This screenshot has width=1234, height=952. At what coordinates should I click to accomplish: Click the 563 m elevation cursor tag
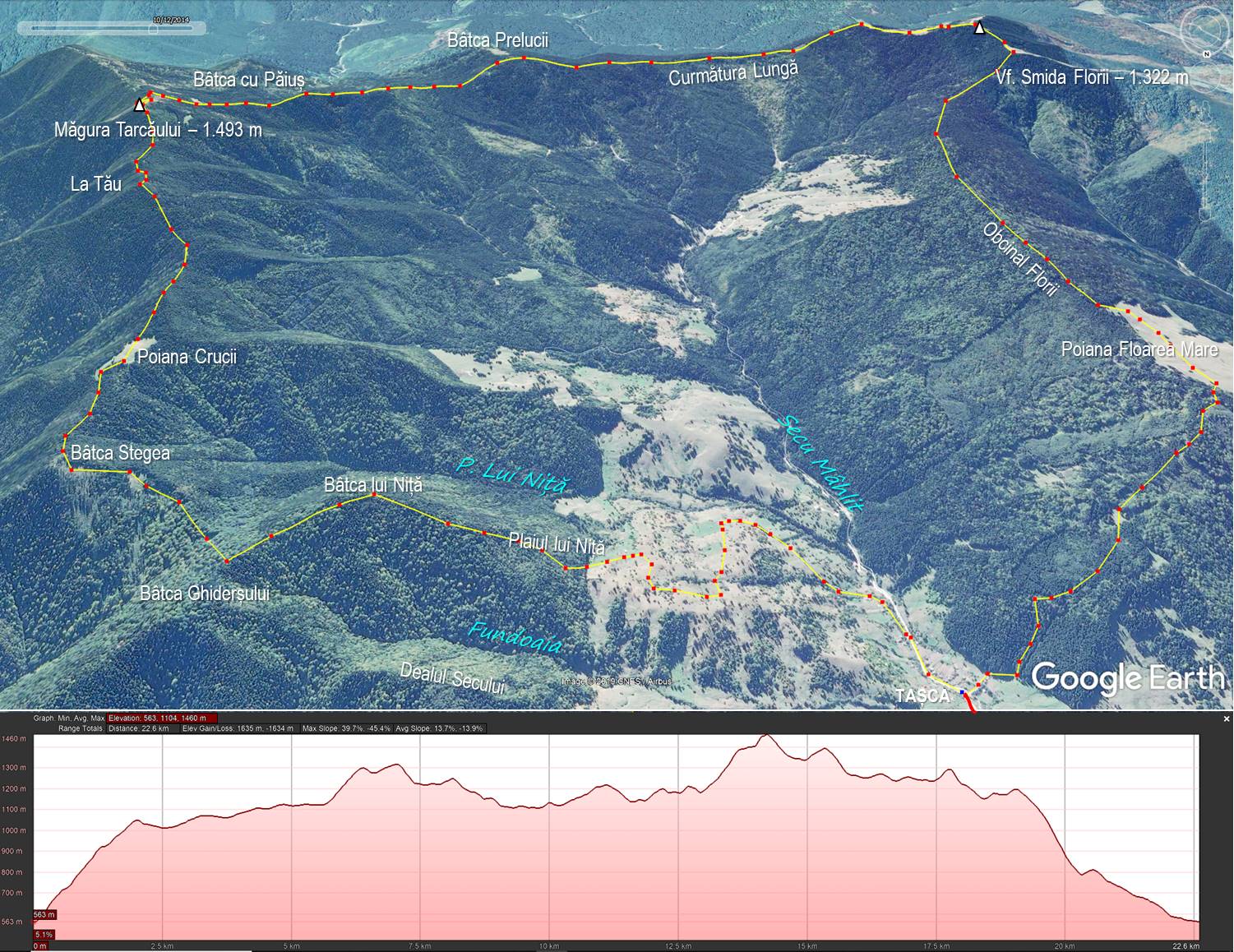(x=44, y=914)
